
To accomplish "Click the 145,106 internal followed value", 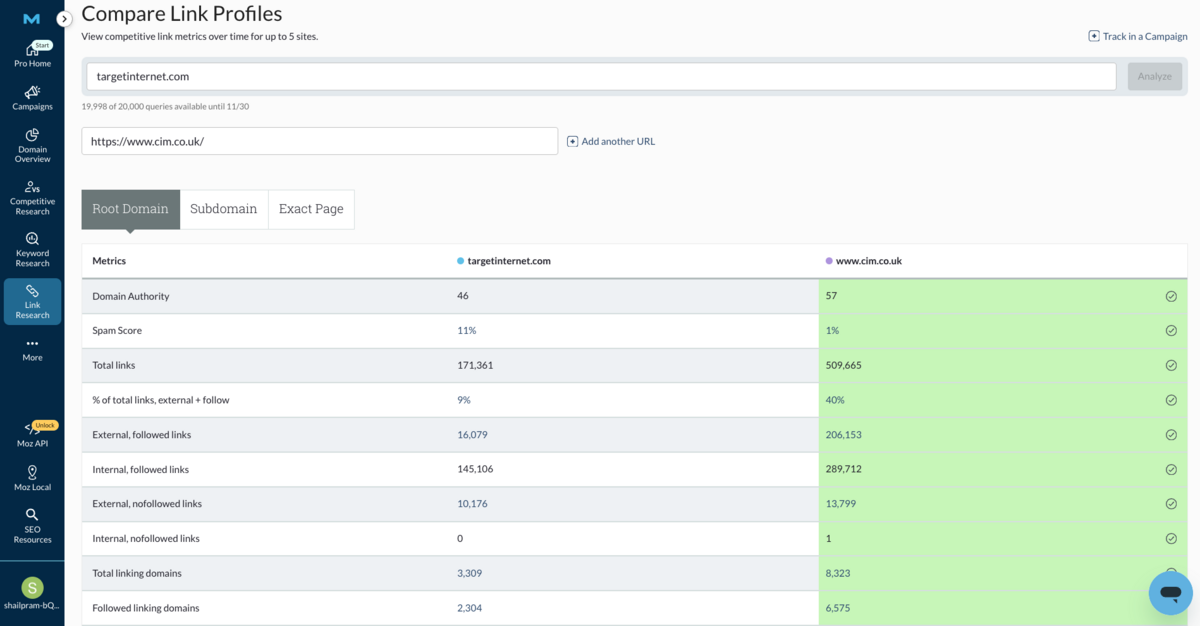I will (x=475, y=469).
